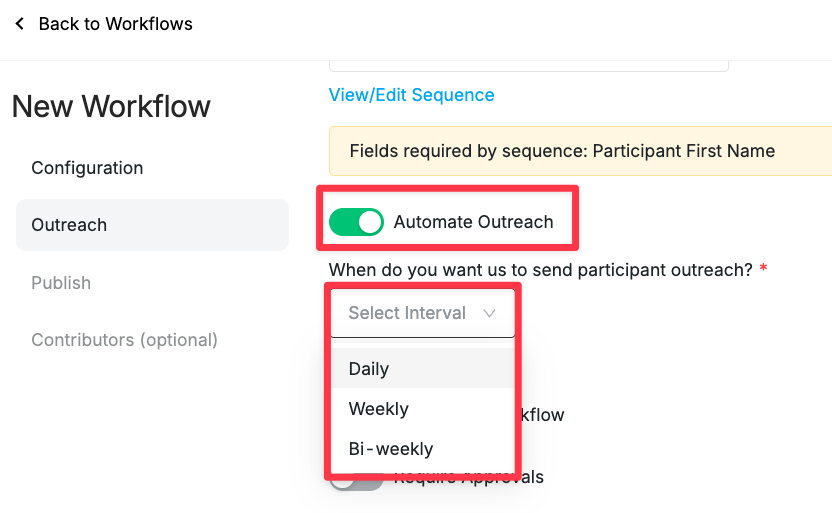The width and height of the screenshot is (832, 513).
Task: Click the outreach timing question label
Action: [x=541, y=269]
